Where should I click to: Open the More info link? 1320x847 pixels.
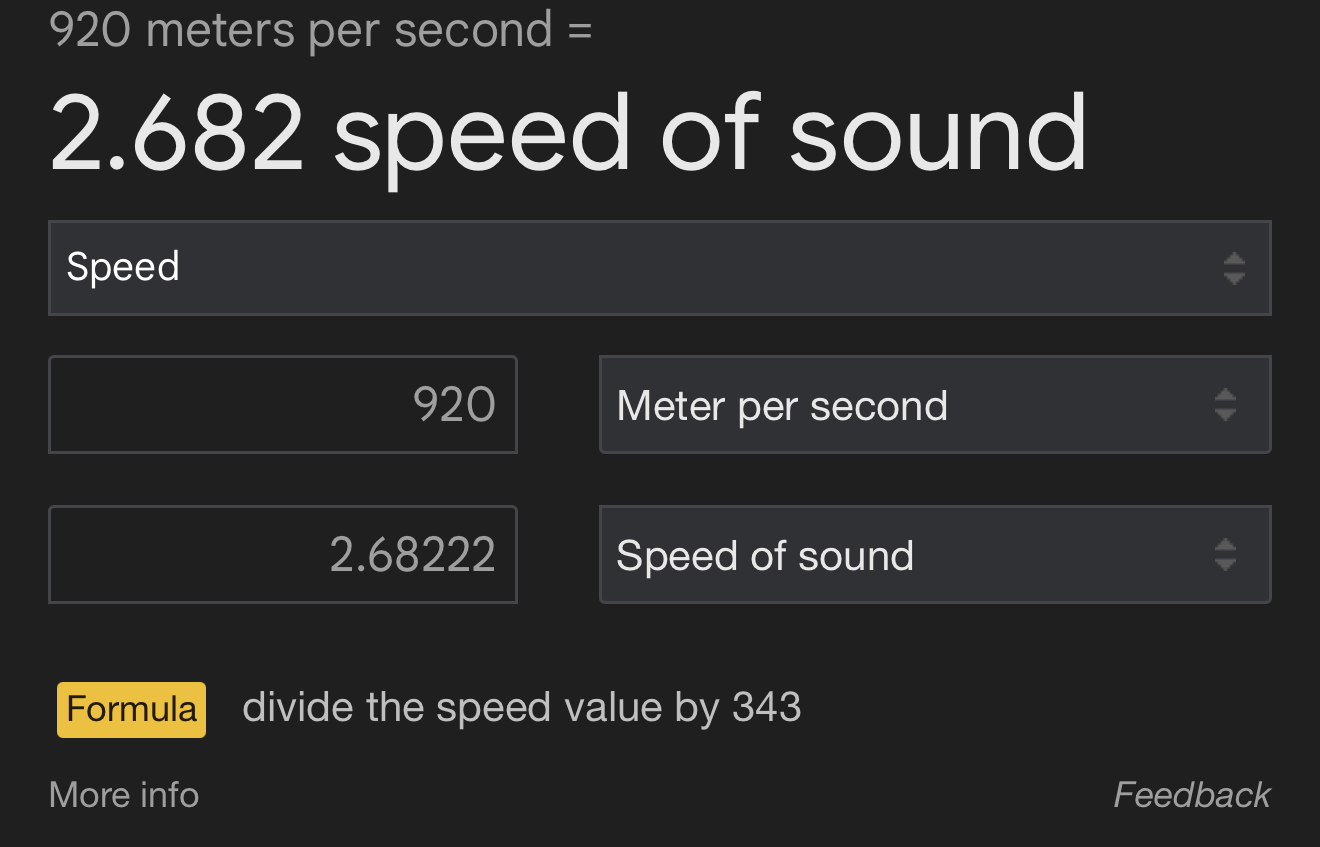click(124, 795)
